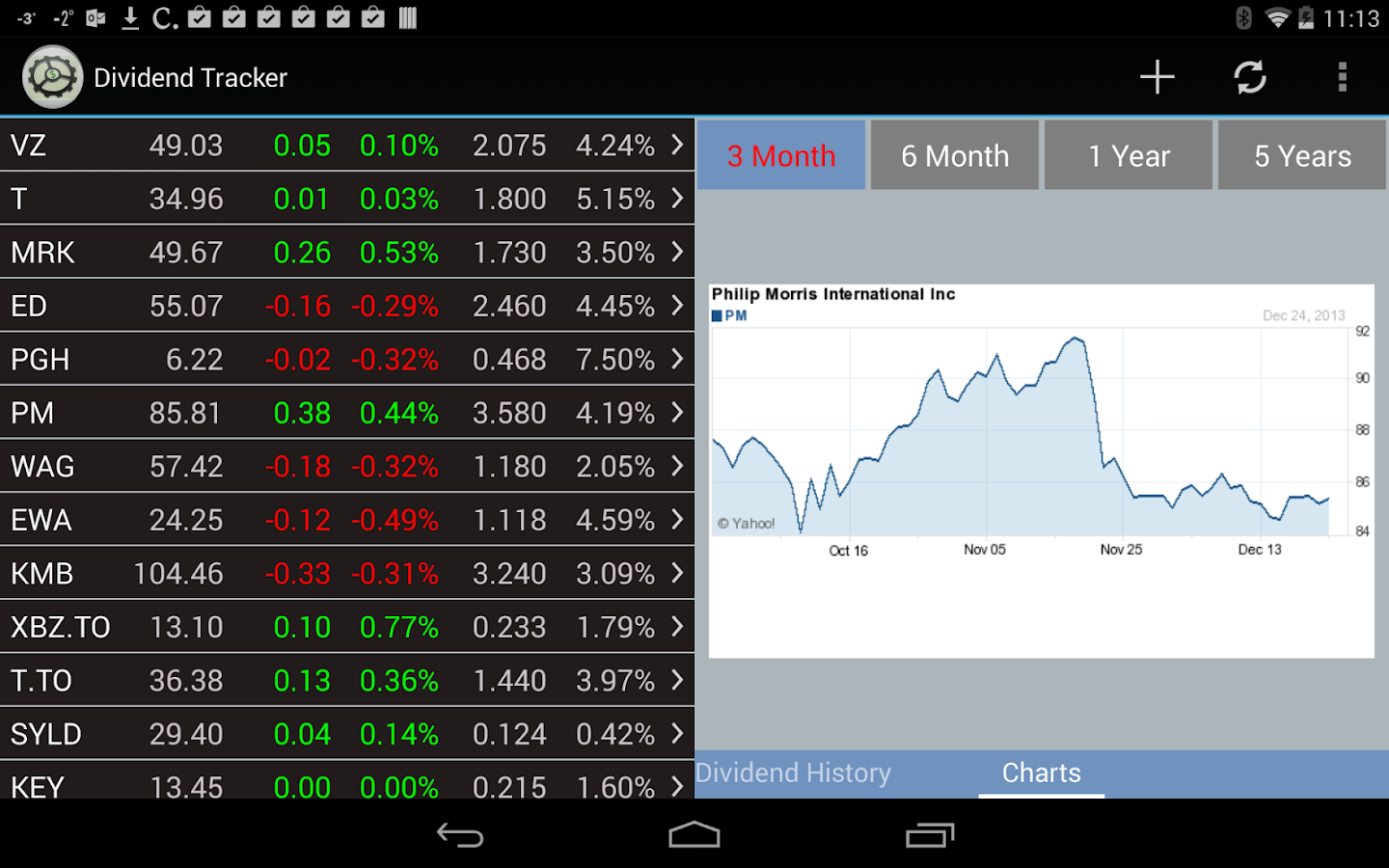1389x868 pixels.
Task: Expand the EWA row chevron
Action: point(677,520)
